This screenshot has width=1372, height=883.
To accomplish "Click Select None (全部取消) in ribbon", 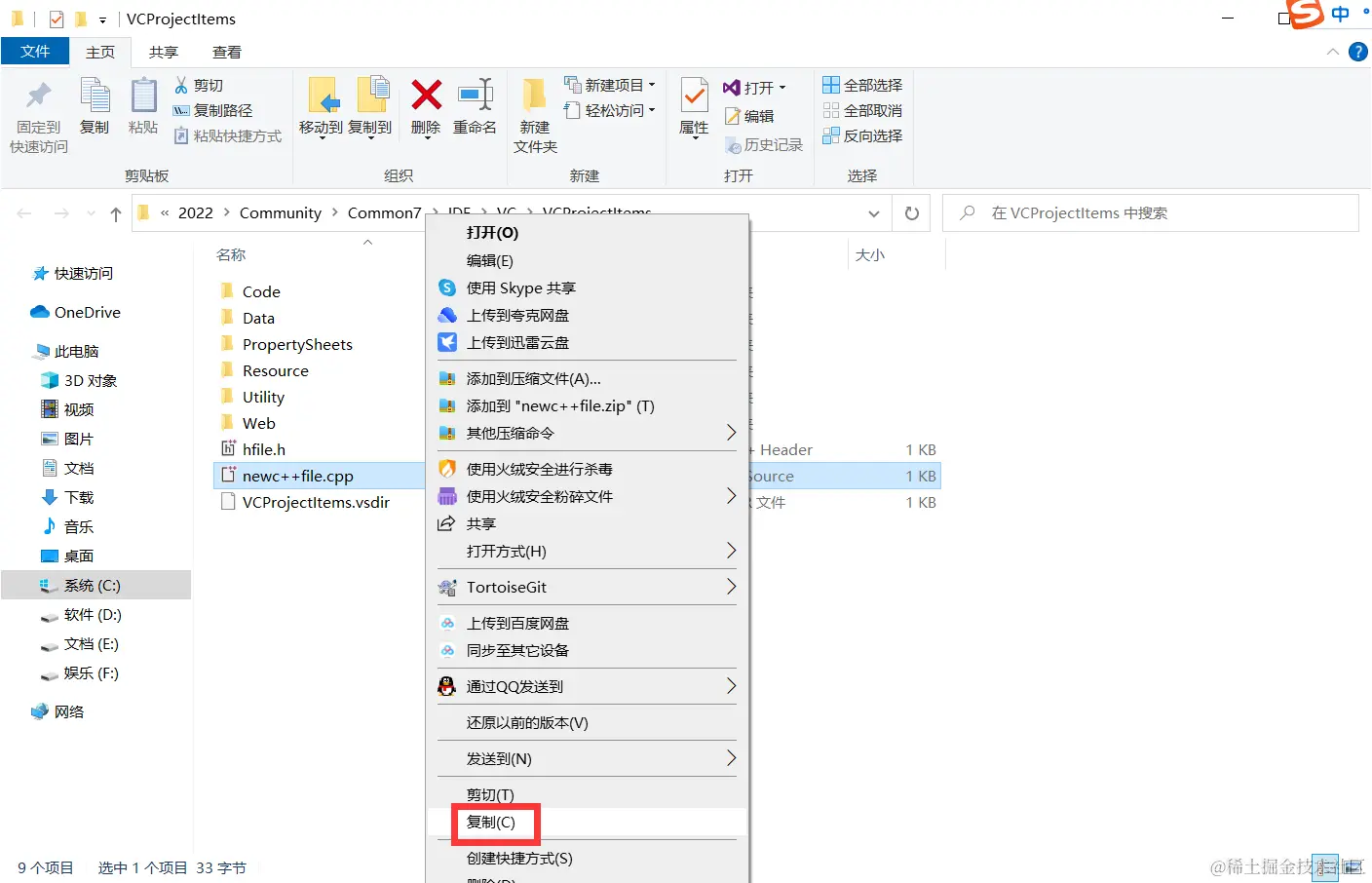I will click(862, 111).
